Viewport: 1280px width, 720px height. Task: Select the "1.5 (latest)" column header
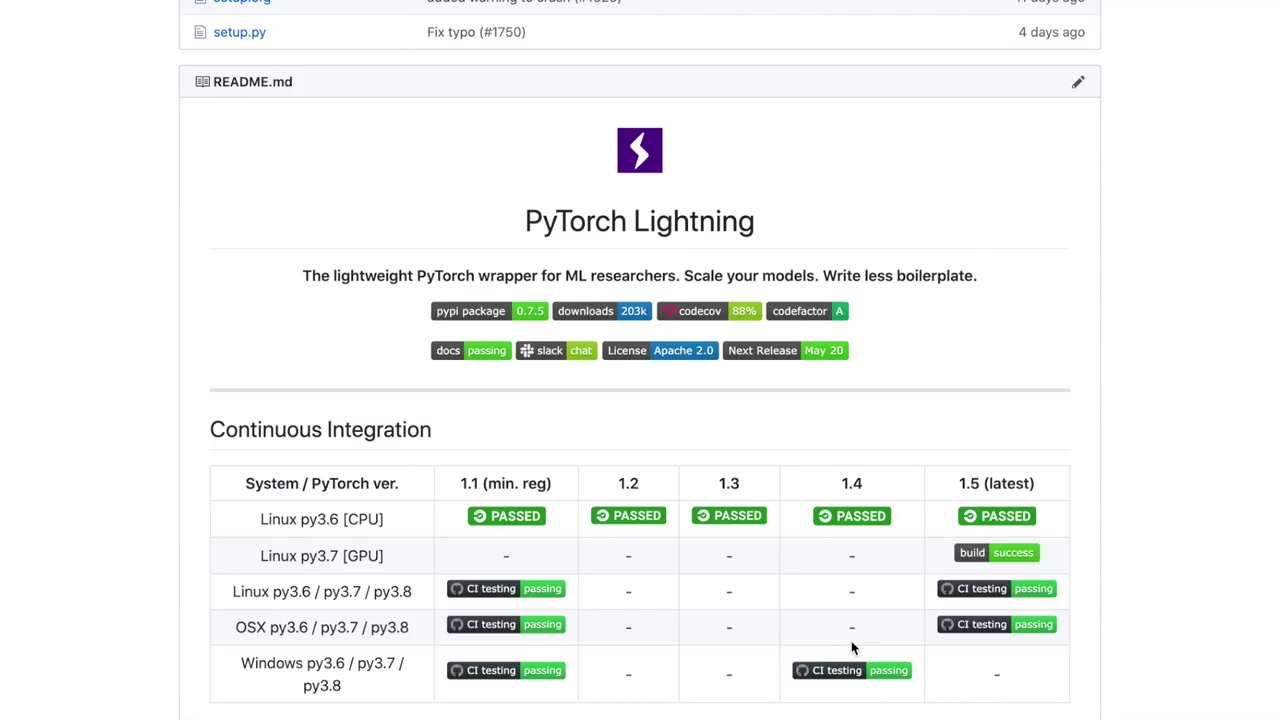pyautogui.click(x=997, y=483)
